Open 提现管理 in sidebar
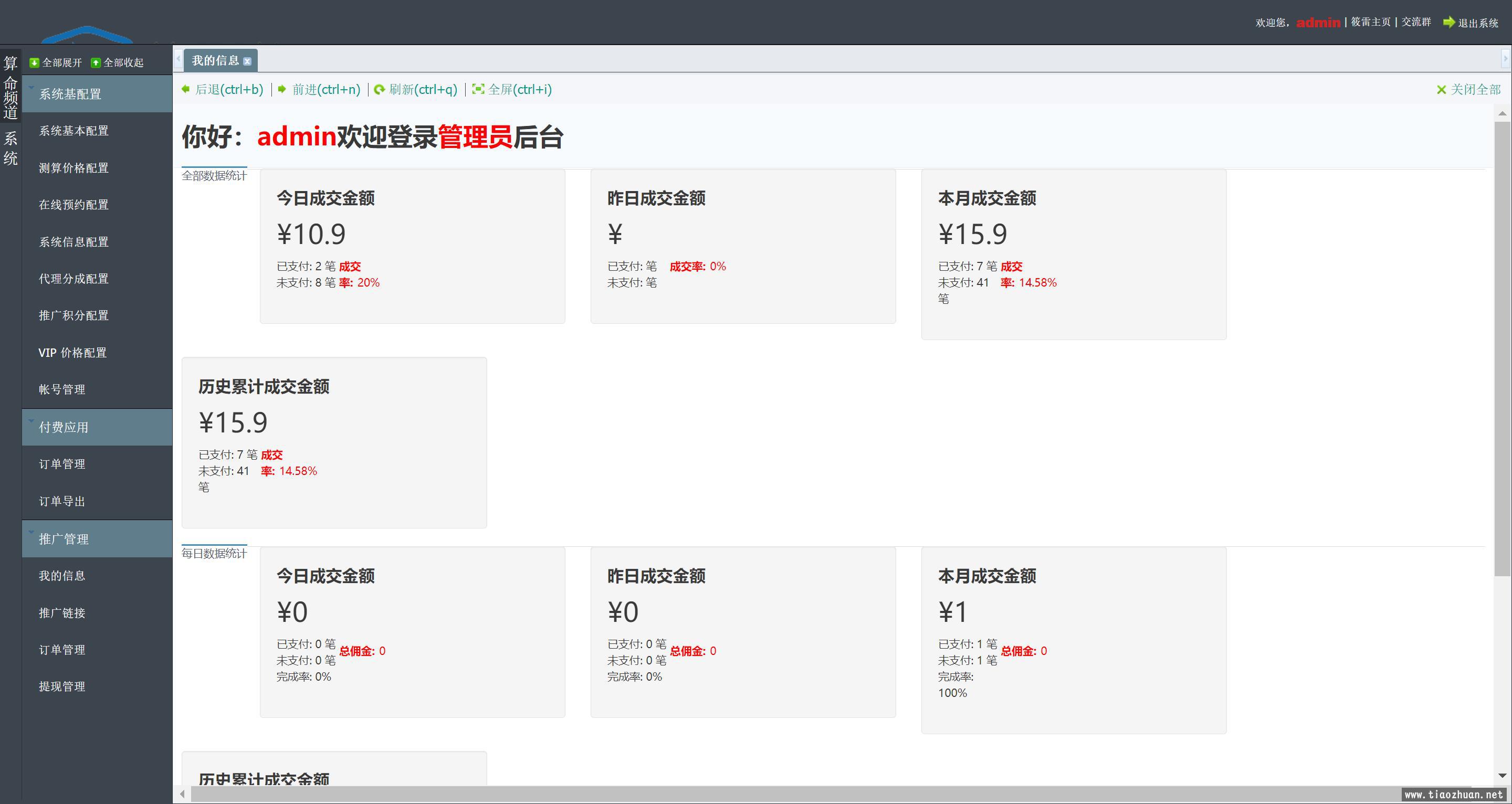Viewport: 1512px width, 804px height. (62, 686)
